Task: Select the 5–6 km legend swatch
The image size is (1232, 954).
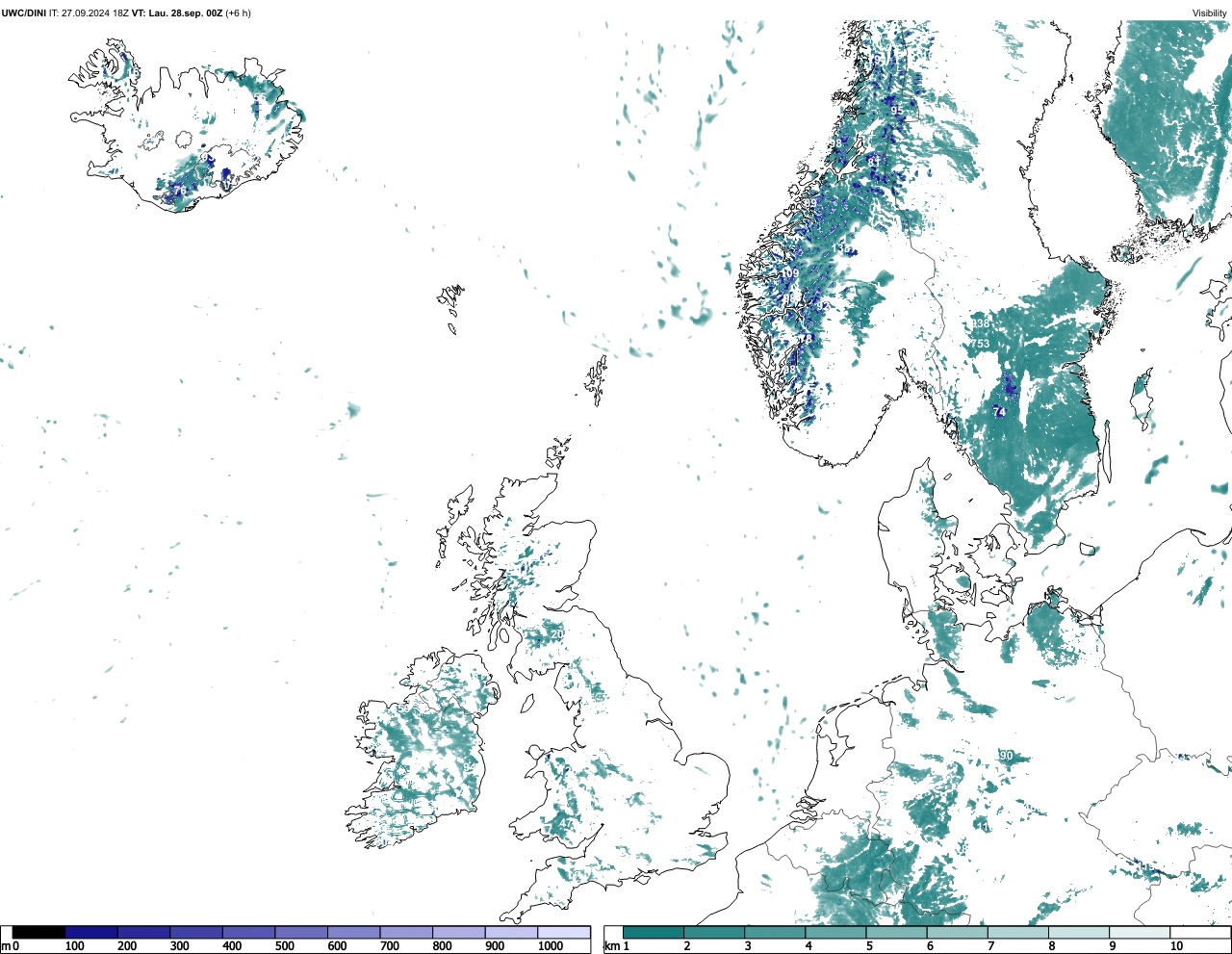Action: [896, 932]
